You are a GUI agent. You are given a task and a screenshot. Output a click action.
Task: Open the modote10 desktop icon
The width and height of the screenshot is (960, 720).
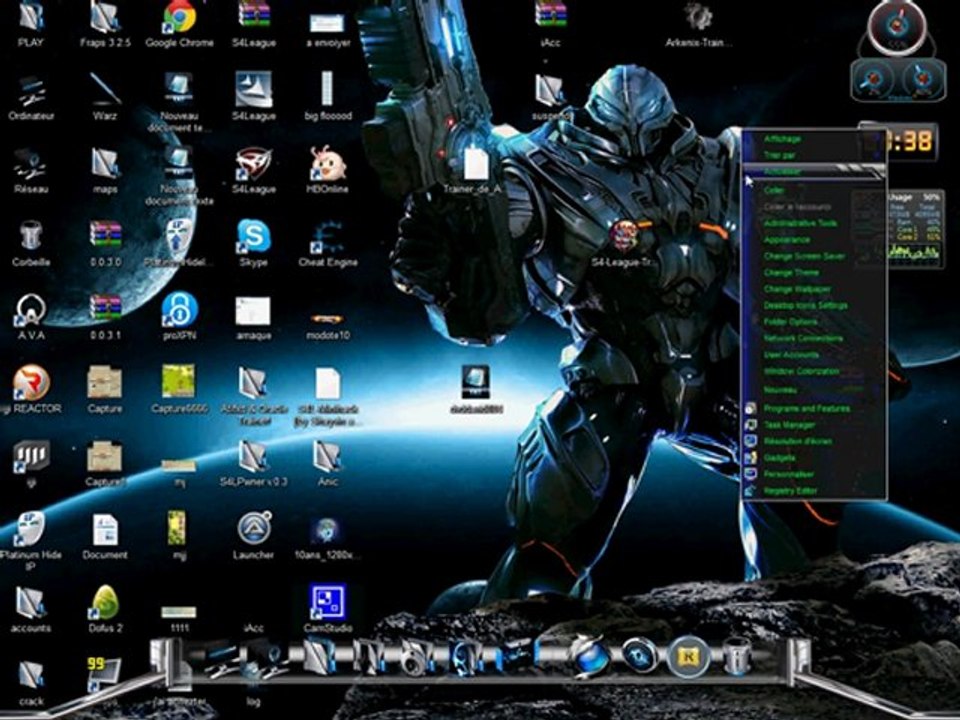pyautogui.click(x=328, y=326)
